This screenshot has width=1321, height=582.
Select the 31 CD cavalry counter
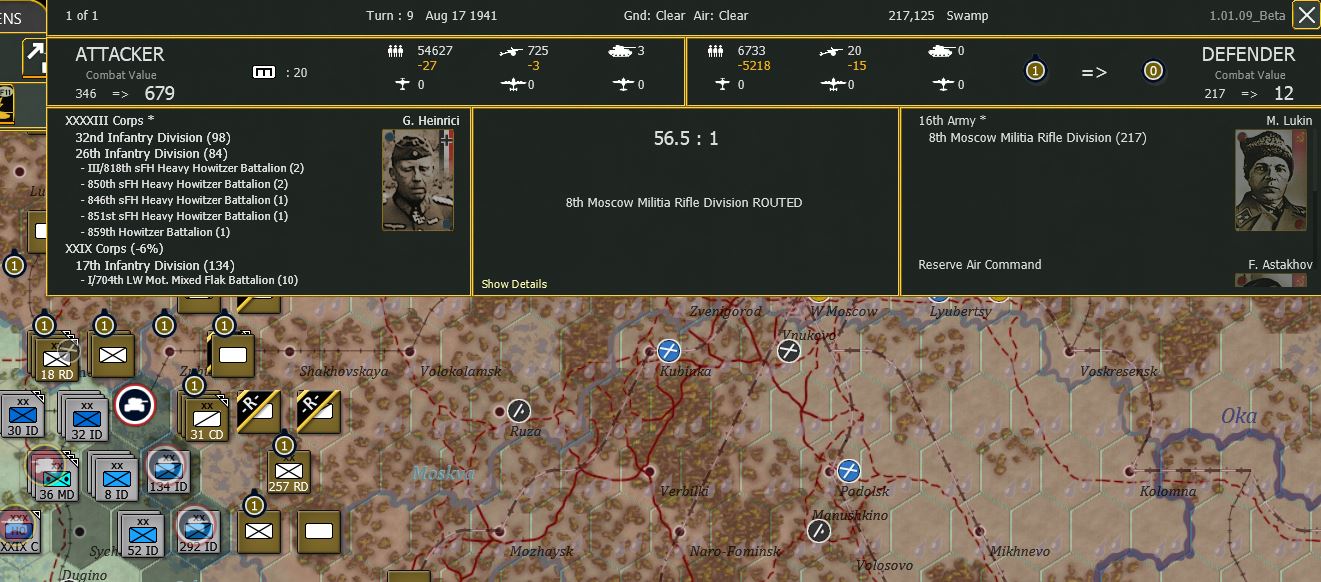[x=206, y=417]
